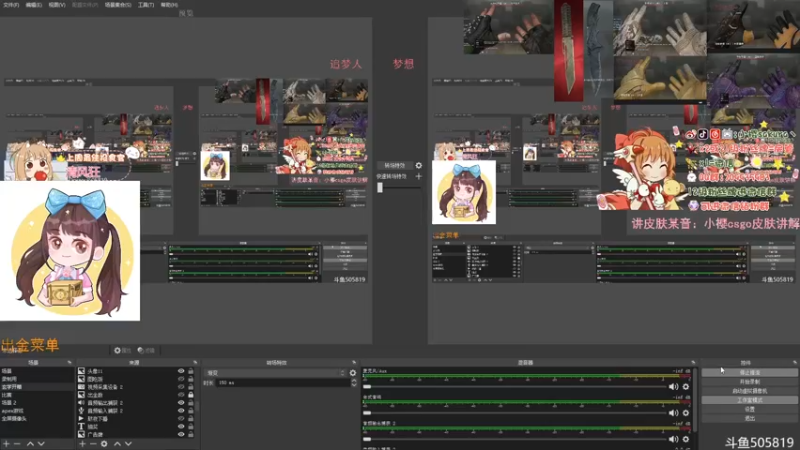Open transition properties gear beside the 渐变 dropdown
Viewport: 800px width, 450px height.
point(353,373)
